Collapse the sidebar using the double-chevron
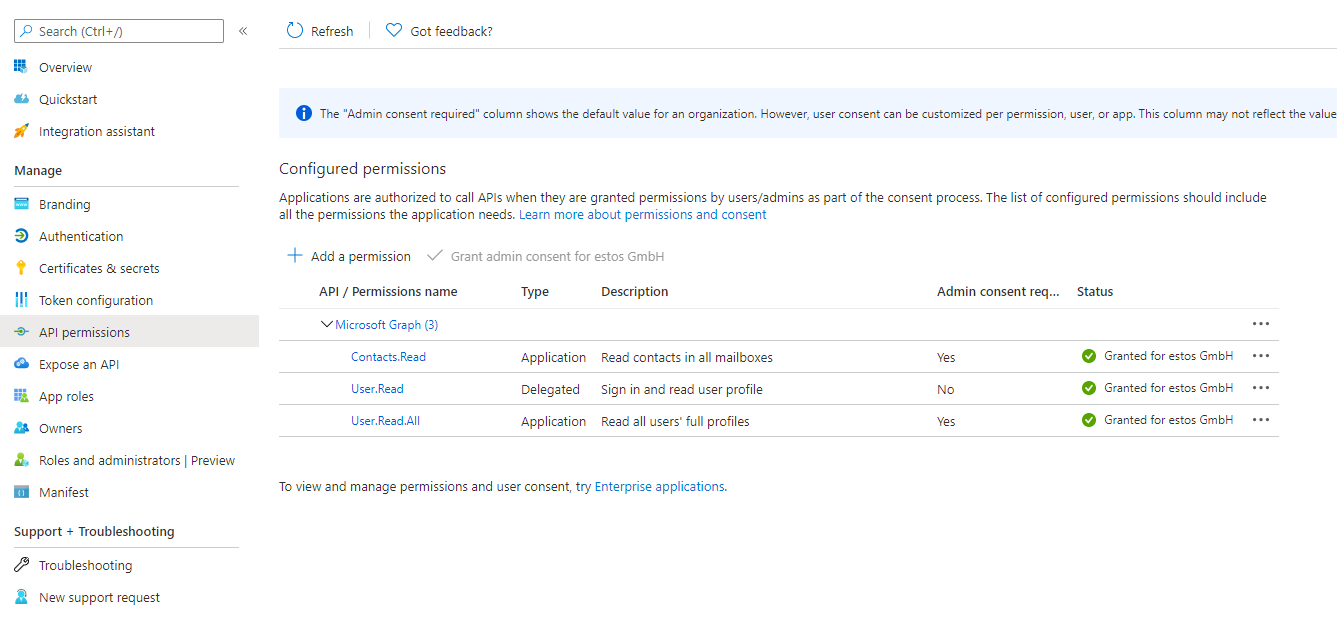The image size is (1337, 620). tap(243, 31)
